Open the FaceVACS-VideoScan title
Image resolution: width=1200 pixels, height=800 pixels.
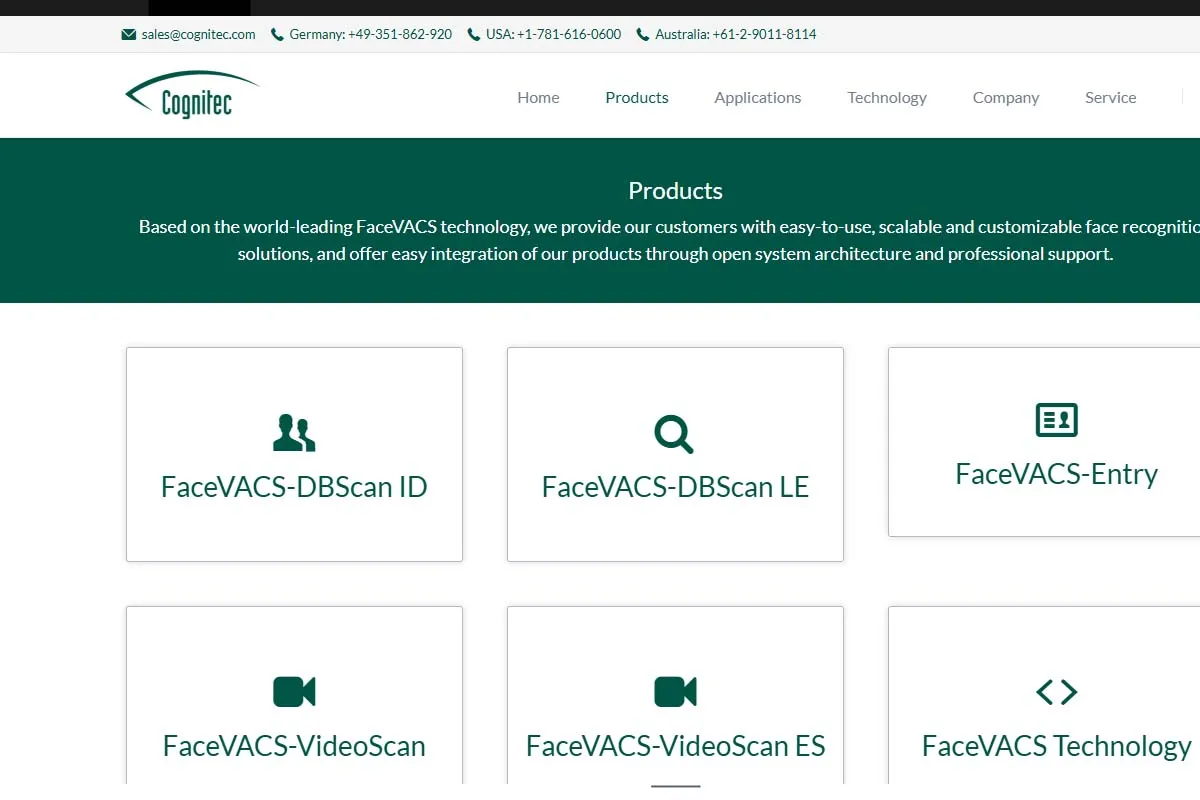tap(294, 746)
